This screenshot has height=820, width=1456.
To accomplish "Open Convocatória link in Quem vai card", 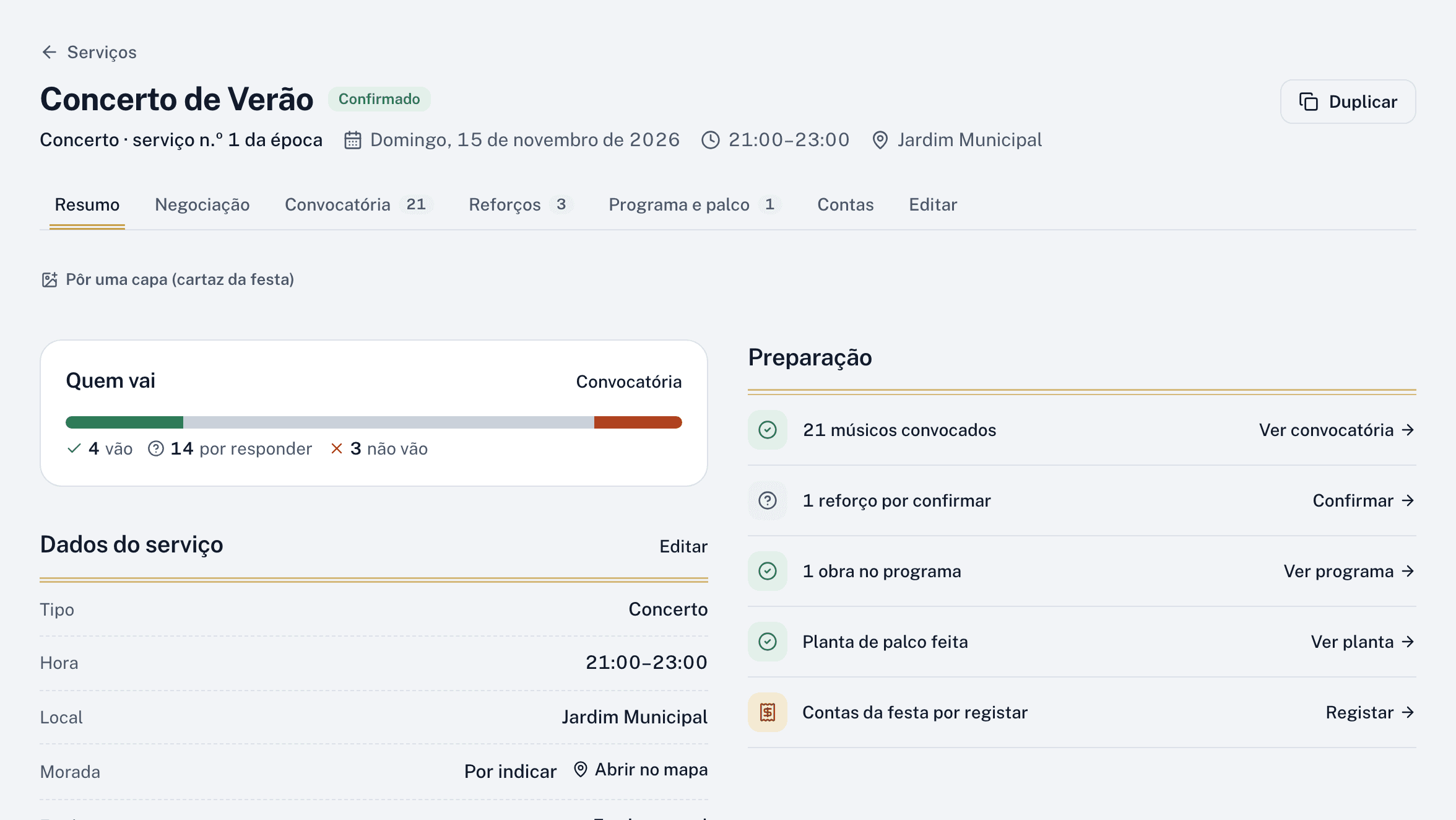I will point(629,382).
